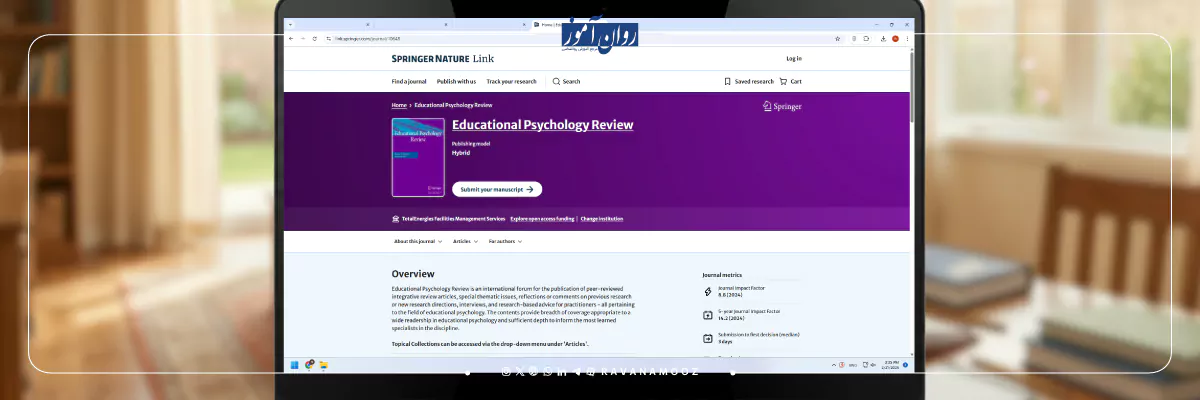Click the browser forward arrow
The height and width of the screenshot is (400, 1200).
click(303, 38)
